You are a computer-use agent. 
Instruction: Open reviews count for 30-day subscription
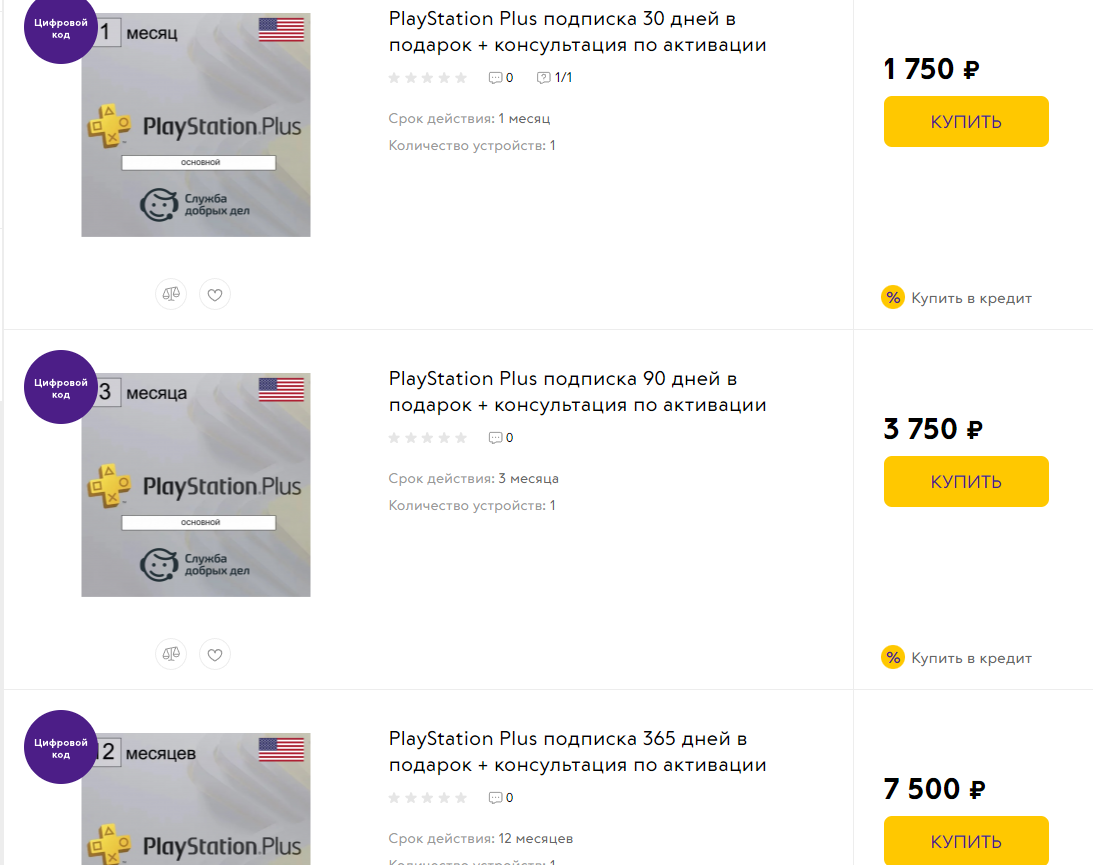point(501,77)
